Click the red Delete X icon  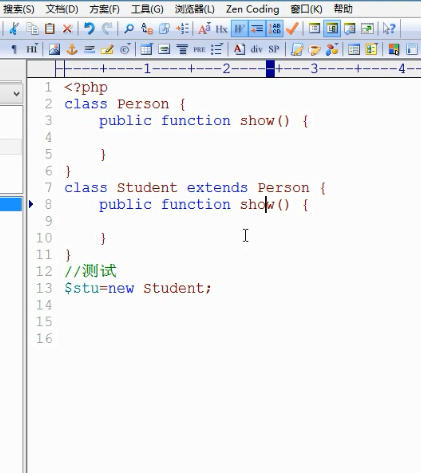pyautogui.click(x=67, y=29)
